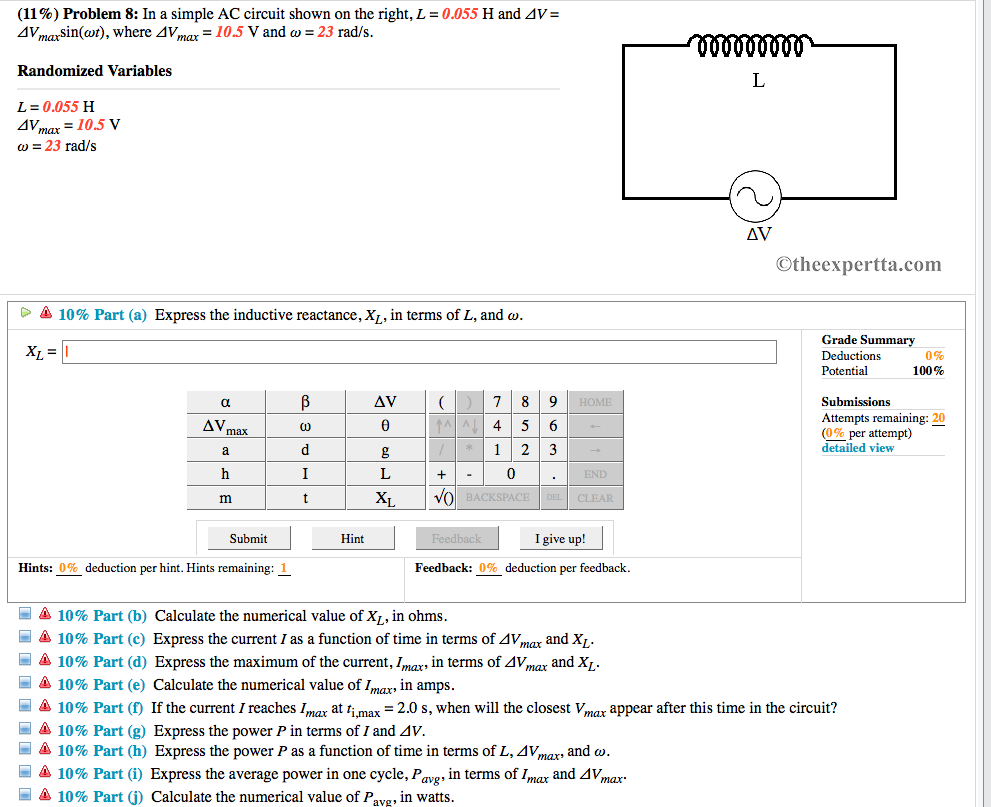The height and width of the screenshot is (807, 991).
Task: Expand Part (b) using its blue icon
Action: [x=25, y=616]
